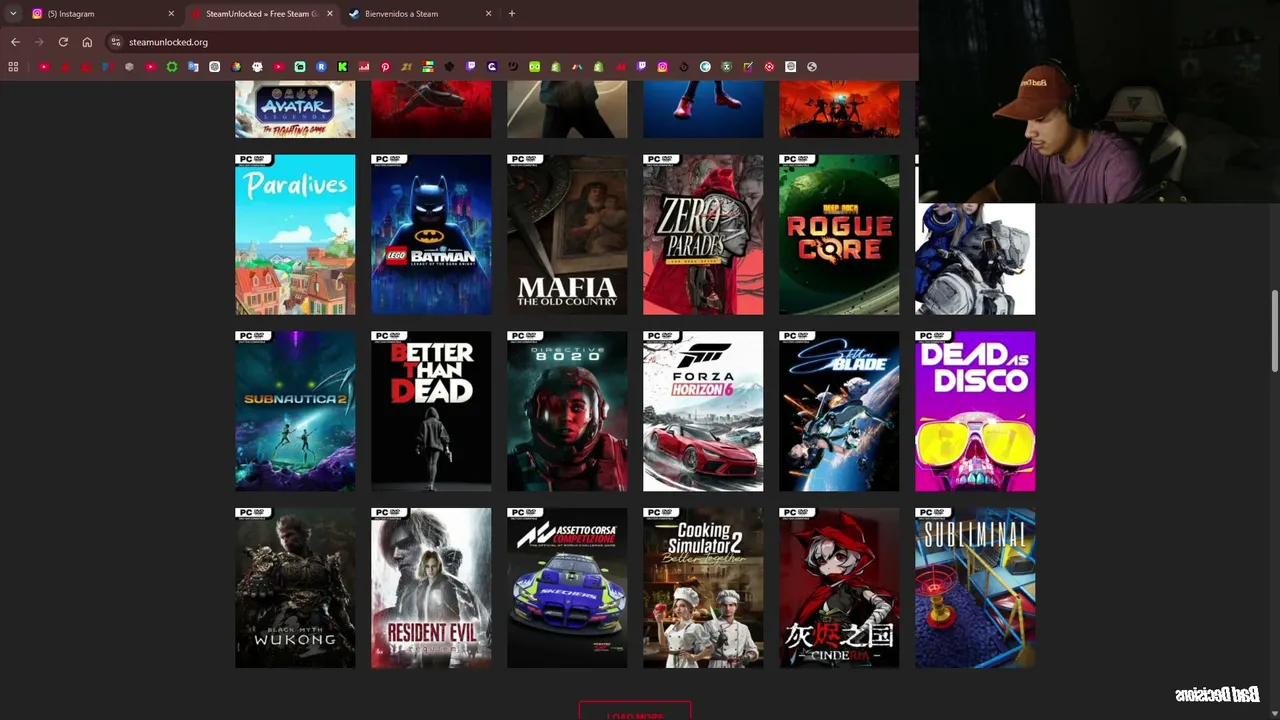Viewport: 1280px width, 720px height.
Task: Open the browser home page
Action: point(87,42)
